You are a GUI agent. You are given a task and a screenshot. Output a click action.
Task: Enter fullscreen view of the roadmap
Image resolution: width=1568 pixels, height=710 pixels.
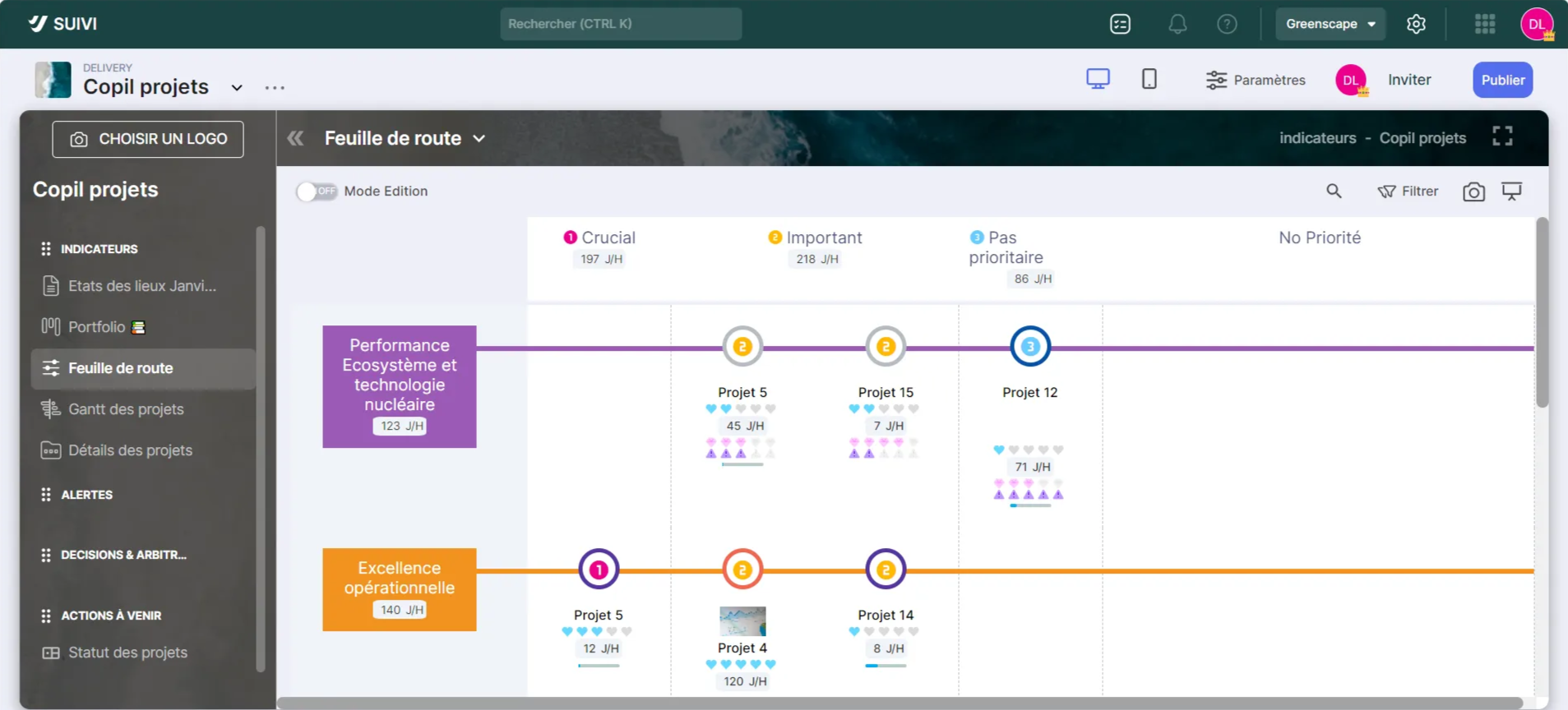click(x=1502, y=136)
